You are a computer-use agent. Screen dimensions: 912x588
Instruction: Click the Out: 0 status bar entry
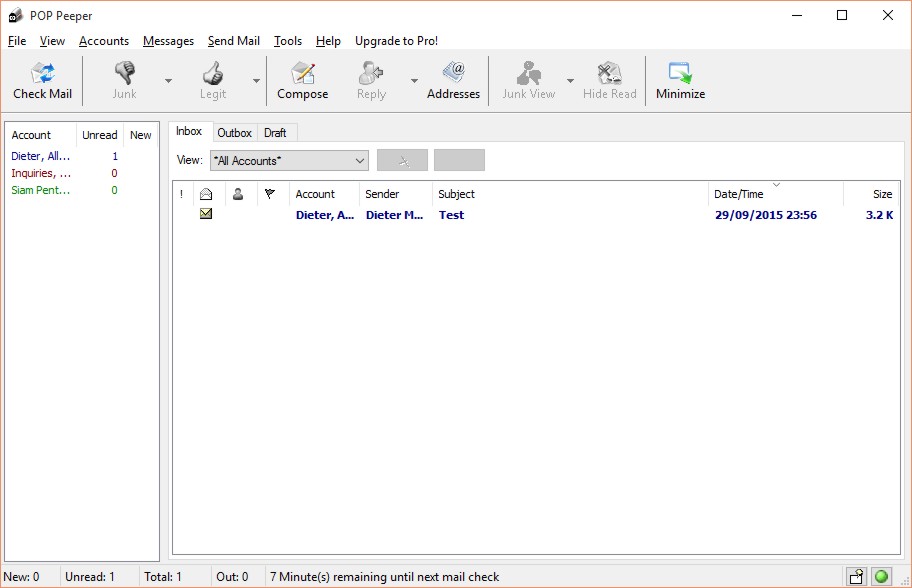tap(232, 577)
